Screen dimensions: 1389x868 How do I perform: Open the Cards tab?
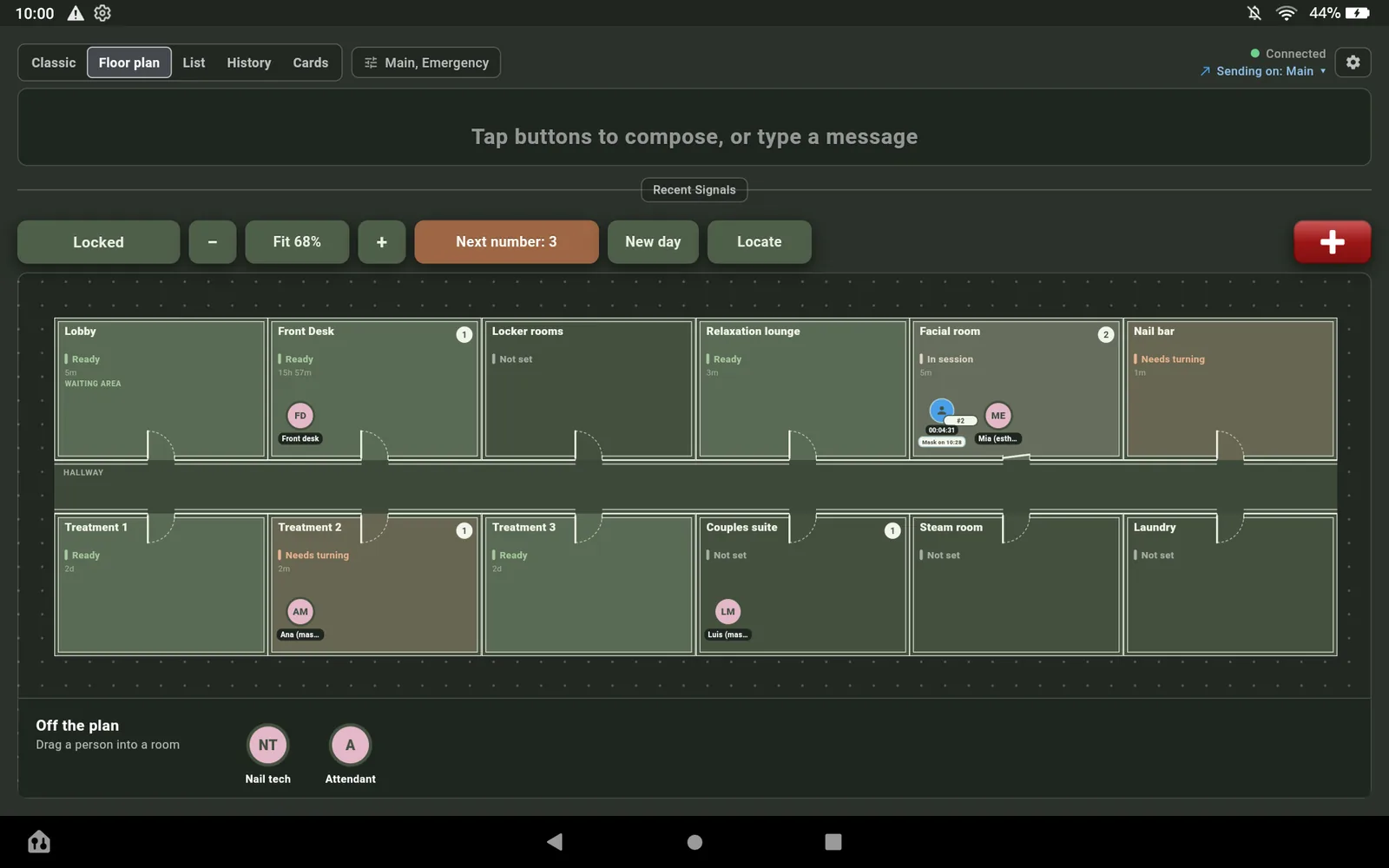[x=311, y=62]
